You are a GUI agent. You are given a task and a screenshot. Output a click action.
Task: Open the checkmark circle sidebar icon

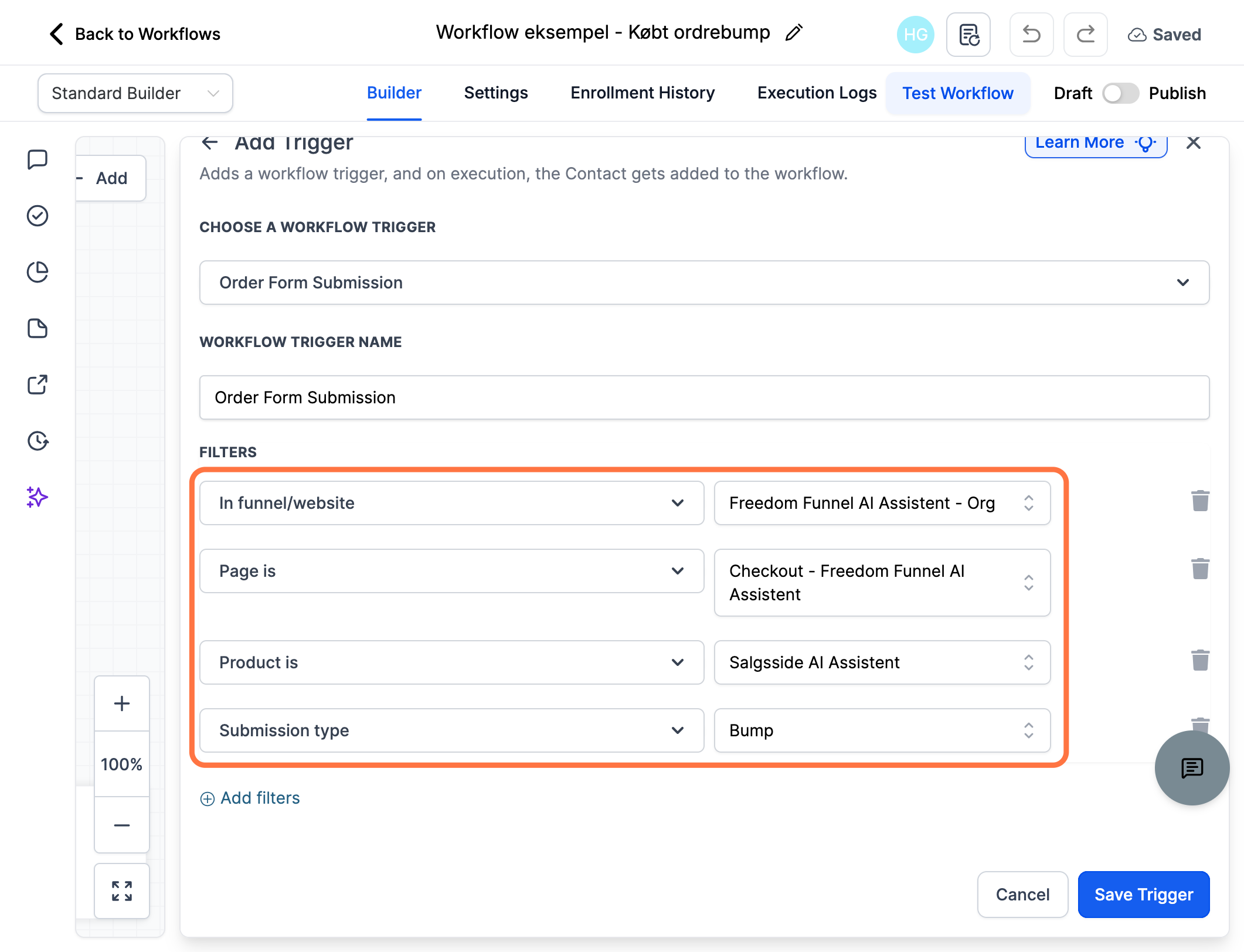pos(38,216)
